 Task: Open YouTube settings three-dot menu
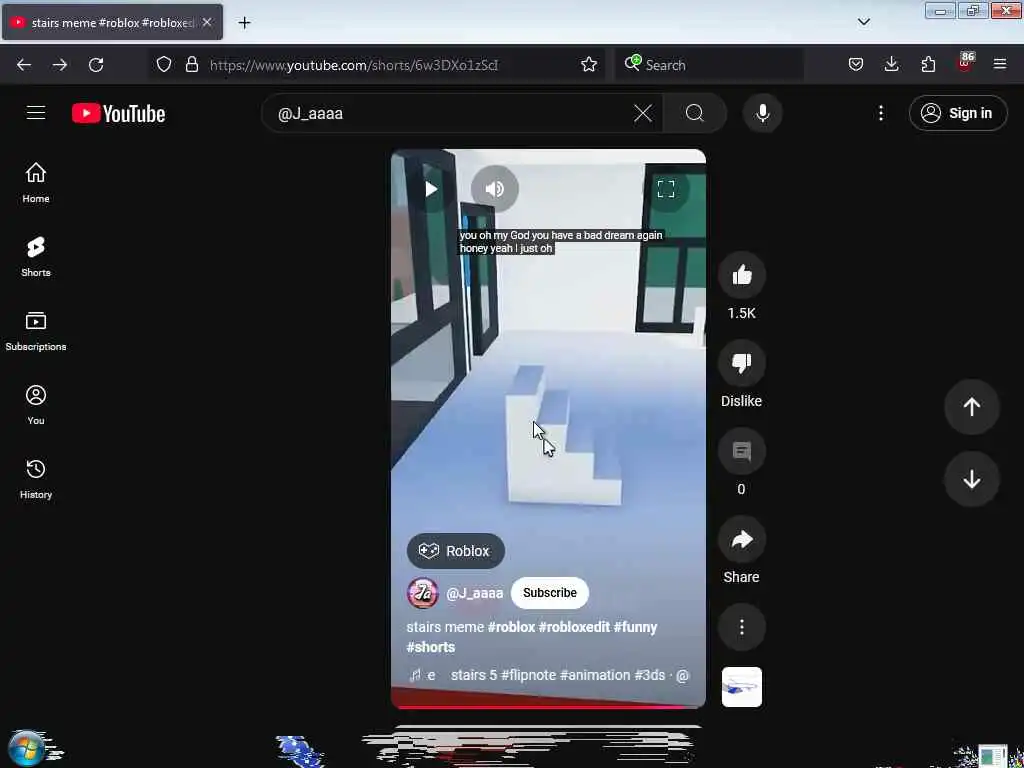(880, 114)
